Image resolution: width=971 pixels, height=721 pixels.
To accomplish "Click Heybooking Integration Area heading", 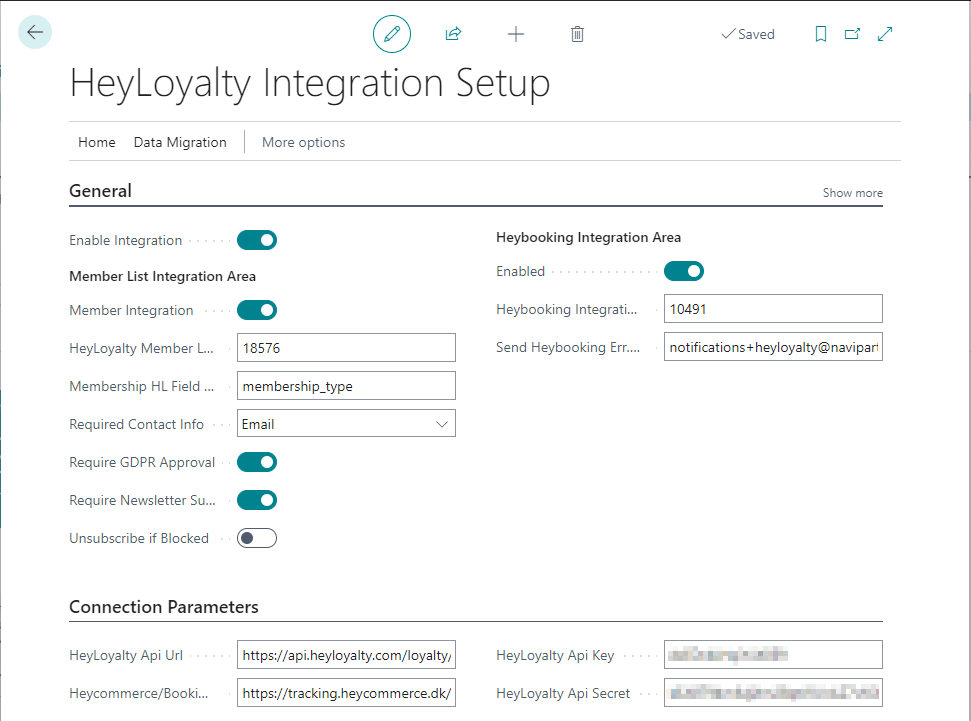I will tap(588, 237).
